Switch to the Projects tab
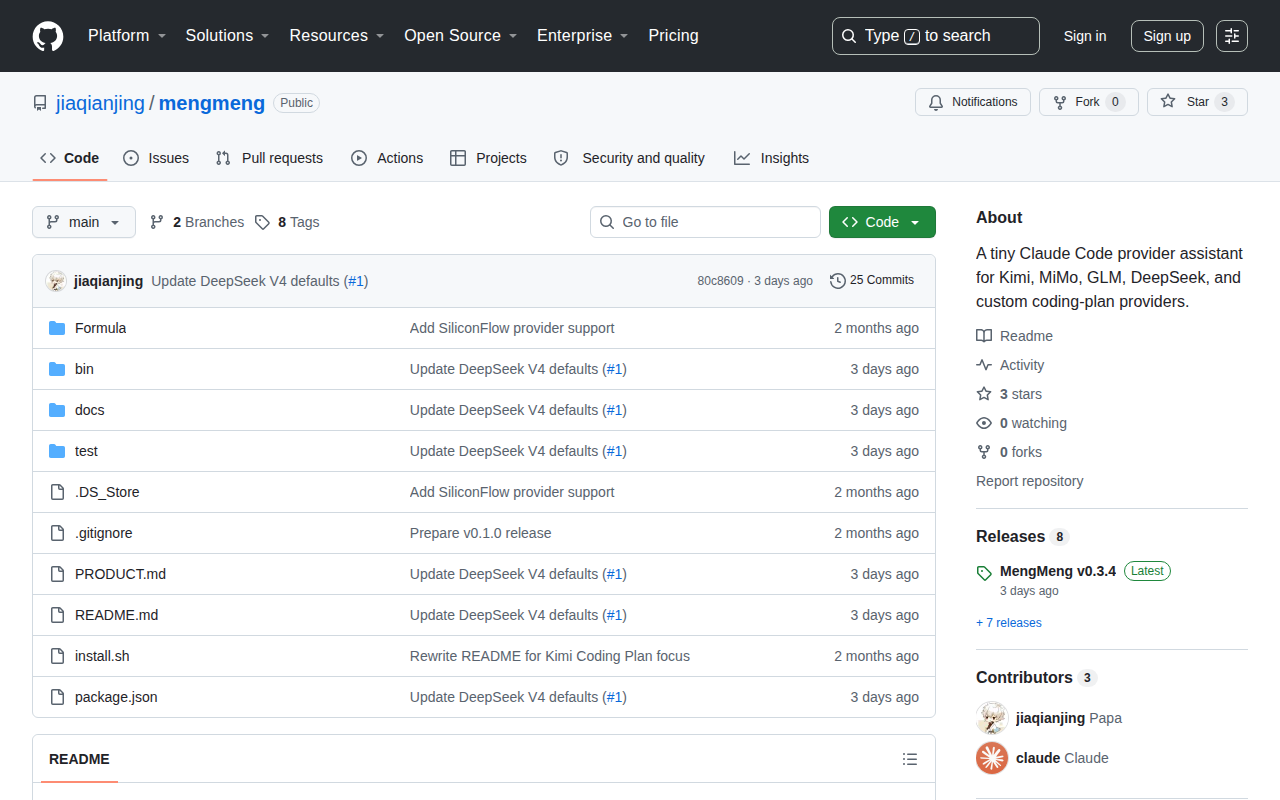The width and height of the screenshot is (1280, 800). (488, 158)
